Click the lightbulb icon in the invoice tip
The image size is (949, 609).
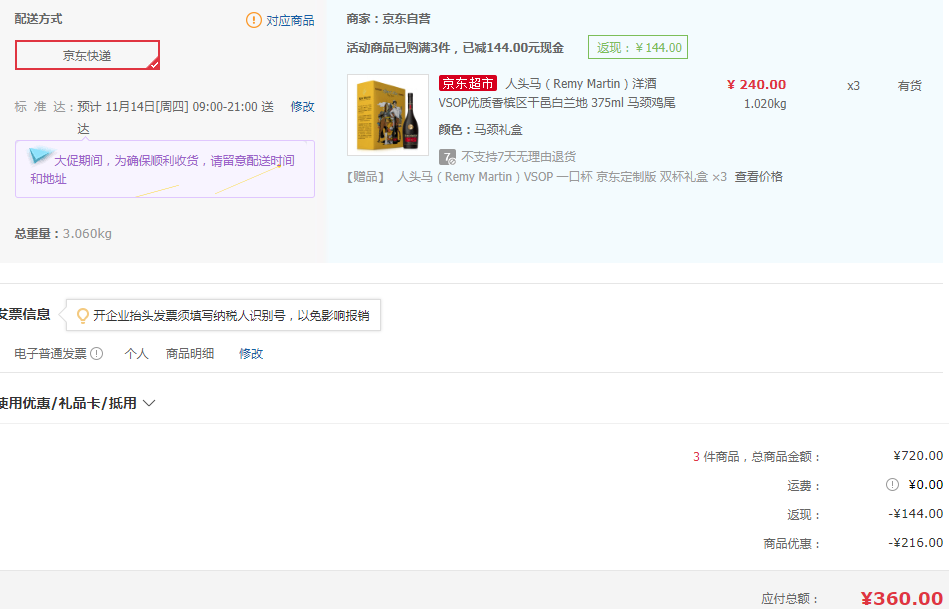pos(82,315)
